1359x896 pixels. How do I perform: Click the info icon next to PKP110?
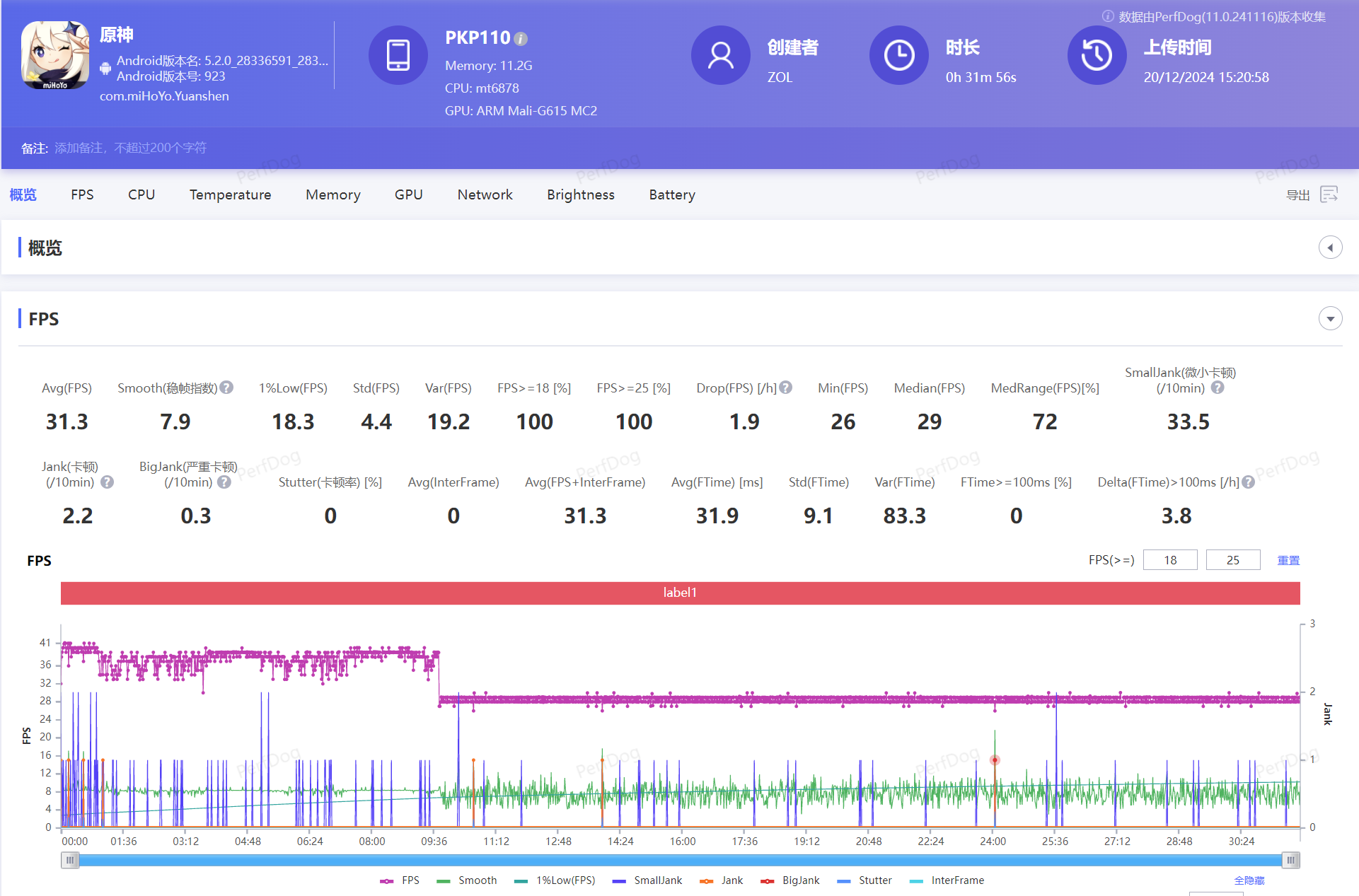point(521,39)
